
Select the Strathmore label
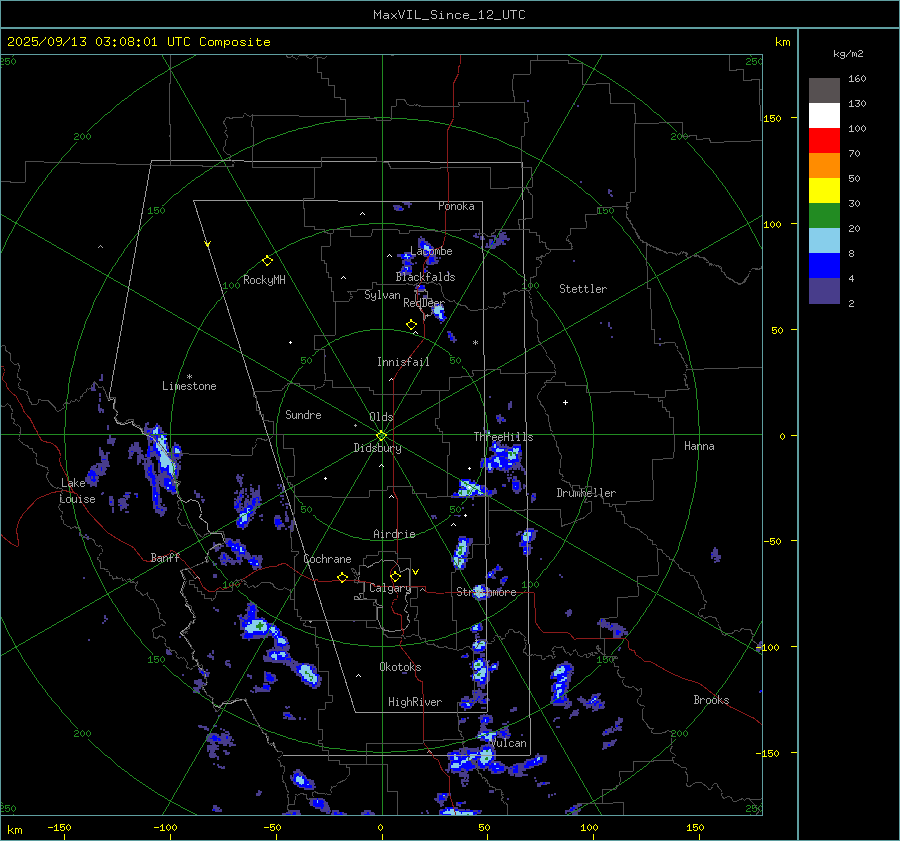point(486,592)
